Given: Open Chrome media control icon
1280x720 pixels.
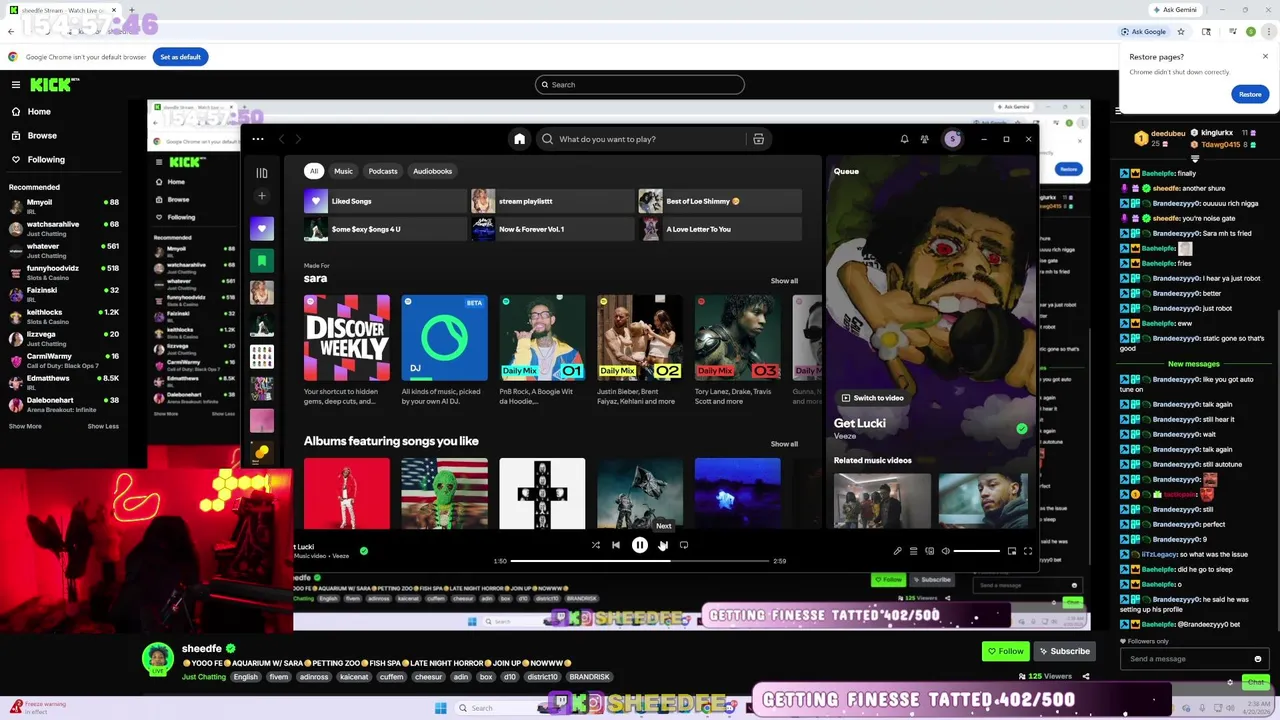Looking at the screenshot, I should point(1232,32).
